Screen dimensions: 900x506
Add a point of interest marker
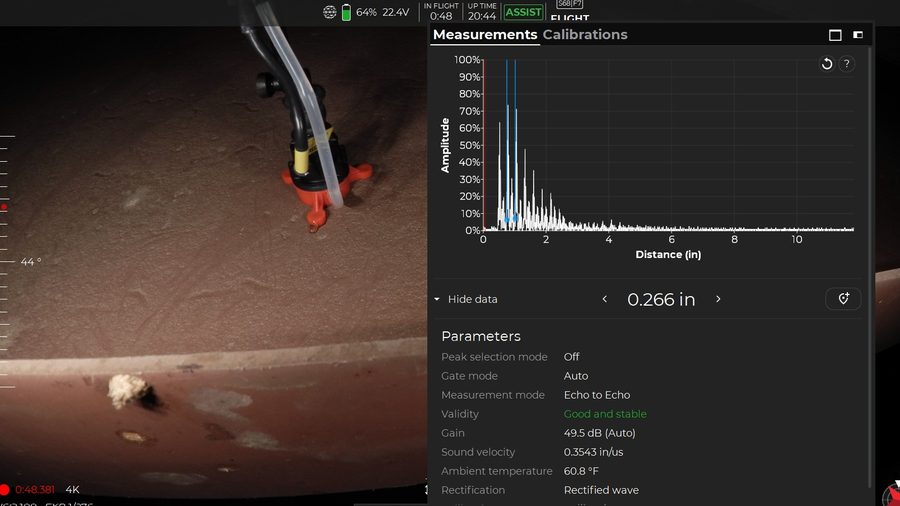point(843,299)
